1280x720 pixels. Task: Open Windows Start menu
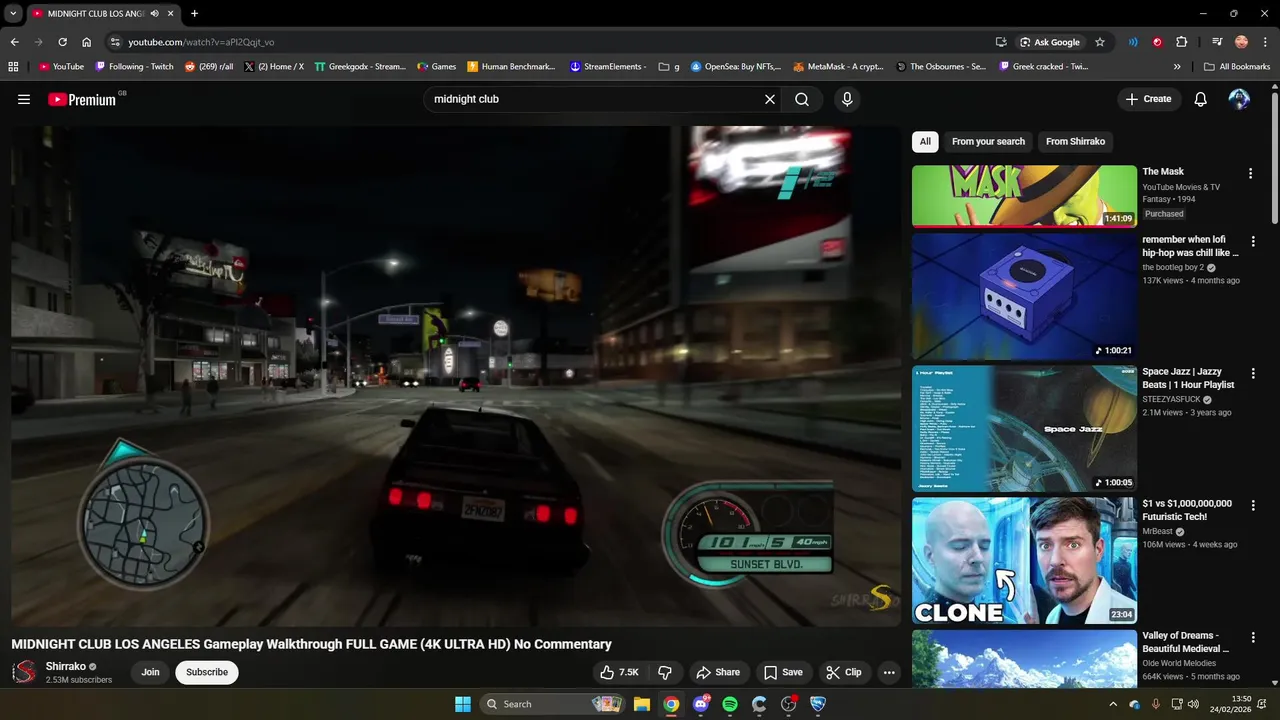tap(462, 704)
